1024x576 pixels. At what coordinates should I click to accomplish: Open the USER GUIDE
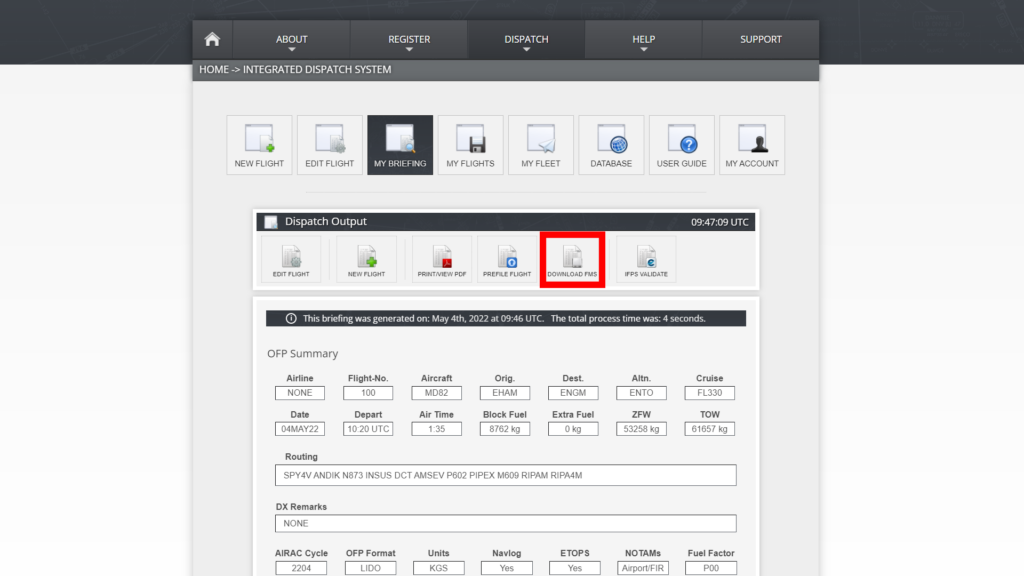pyautogui.click(x=681, y=144)
